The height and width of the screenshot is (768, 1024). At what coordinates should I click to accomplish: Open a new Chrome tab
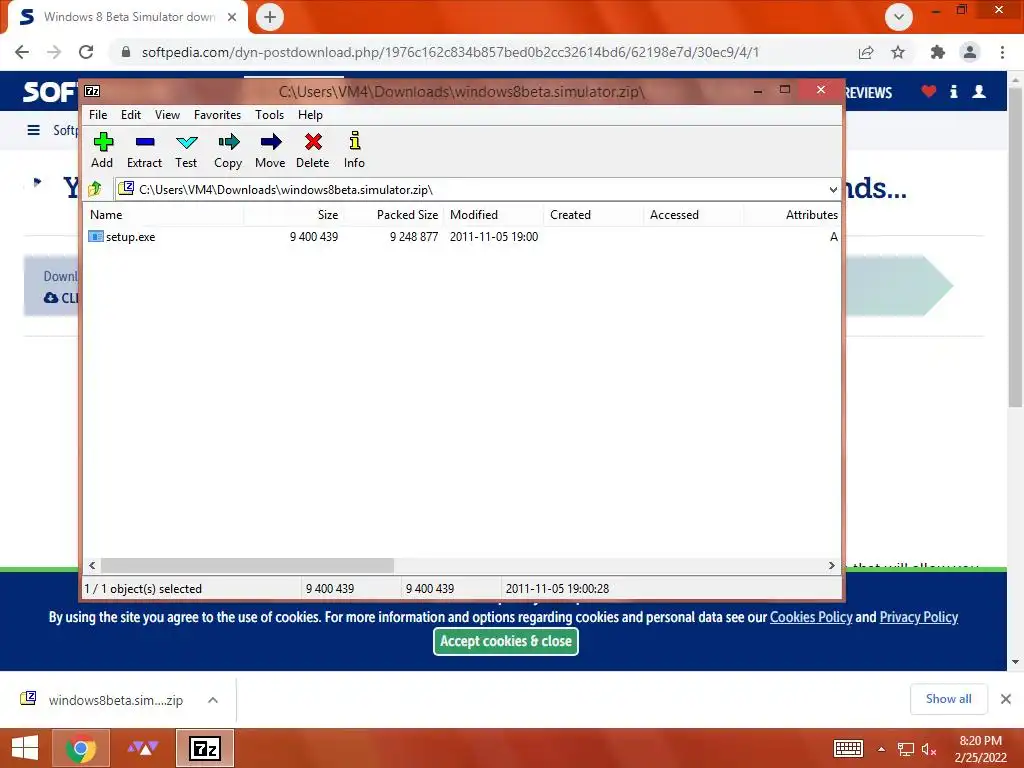(270, 17)
